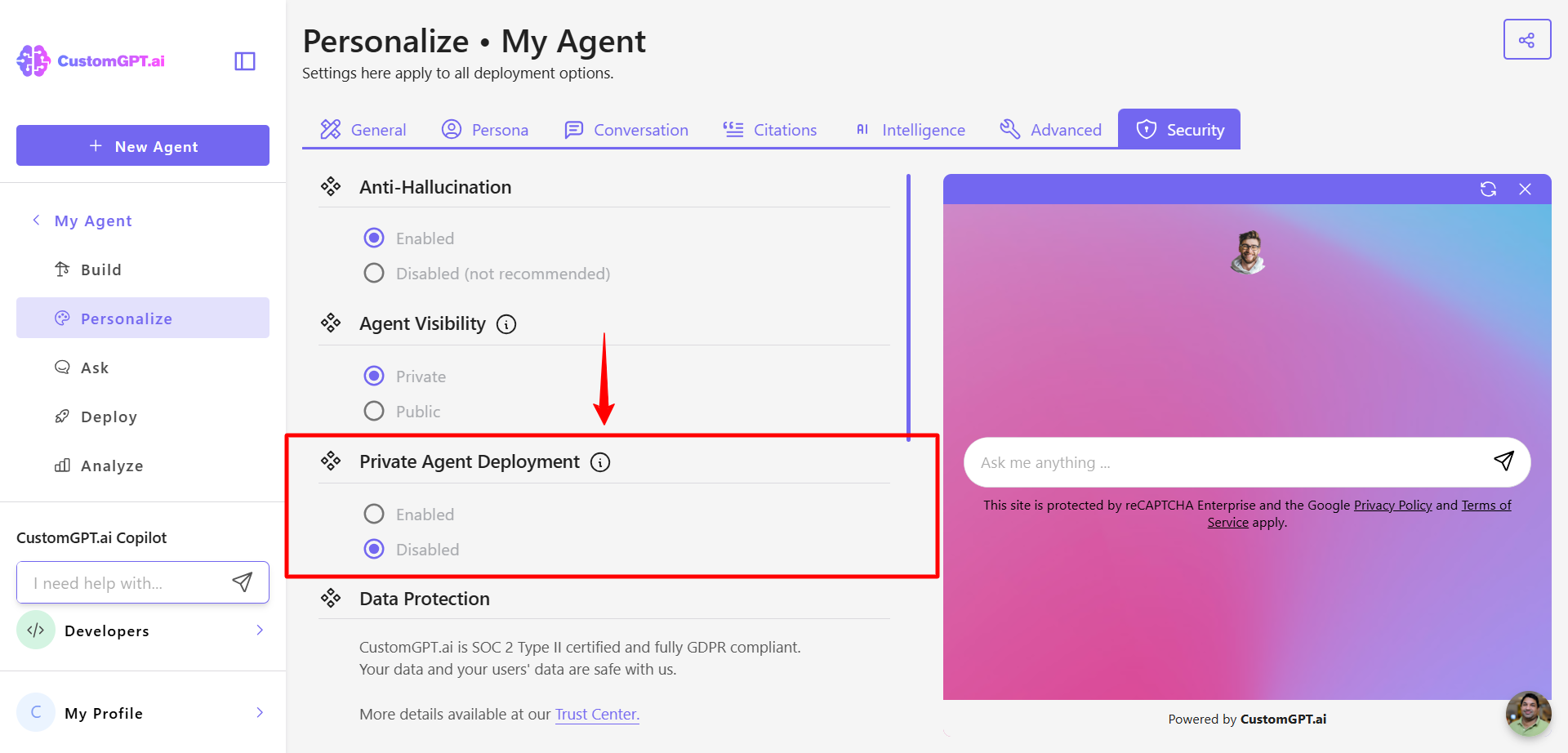Screen dimensions: 1568x753
Task: Refresh the chat preview
Action: [x=1488, y=189]
